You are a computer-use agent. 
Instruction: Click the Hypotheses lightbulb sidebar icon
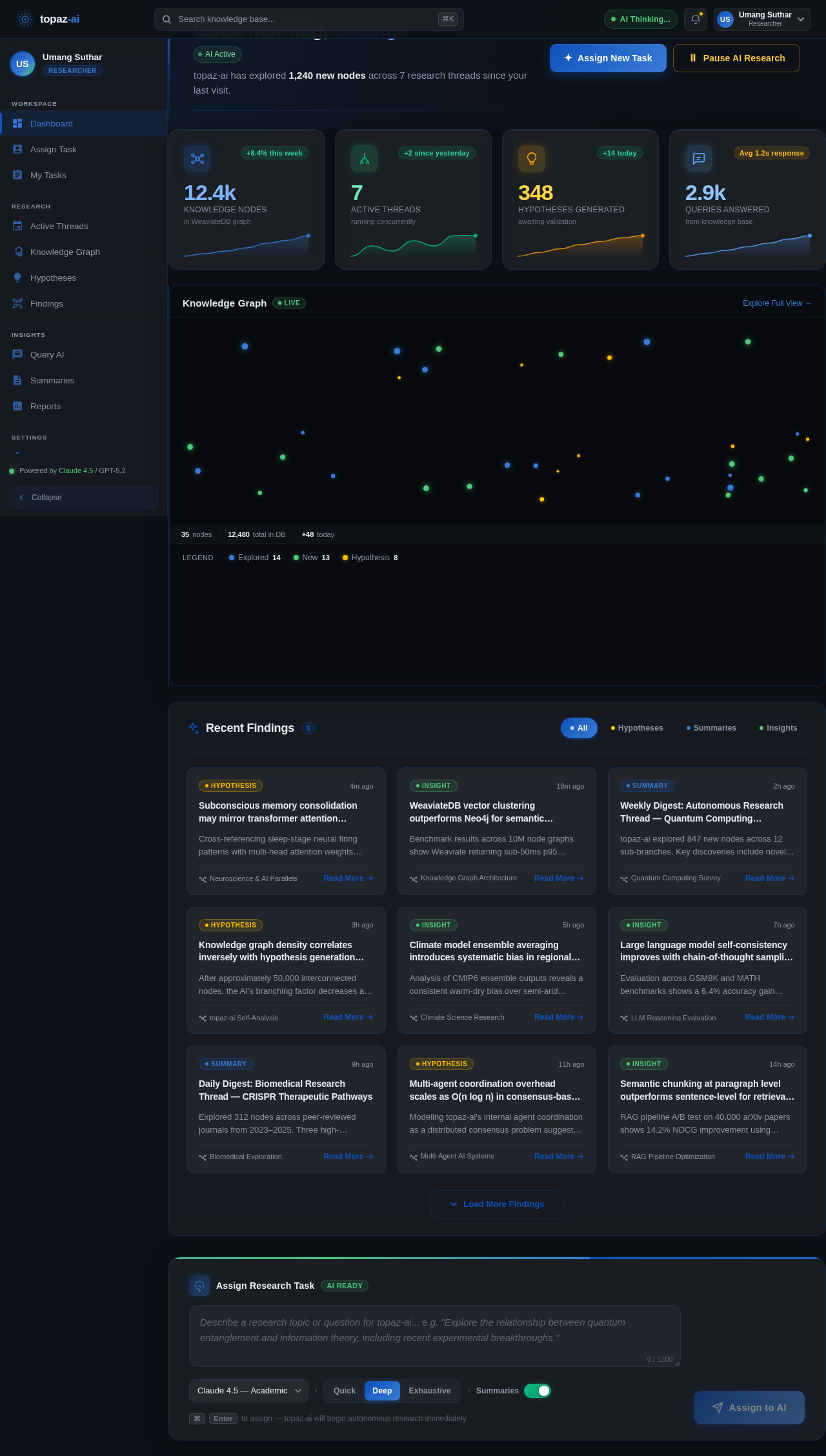pyautogui.click(x=17, y=278)
